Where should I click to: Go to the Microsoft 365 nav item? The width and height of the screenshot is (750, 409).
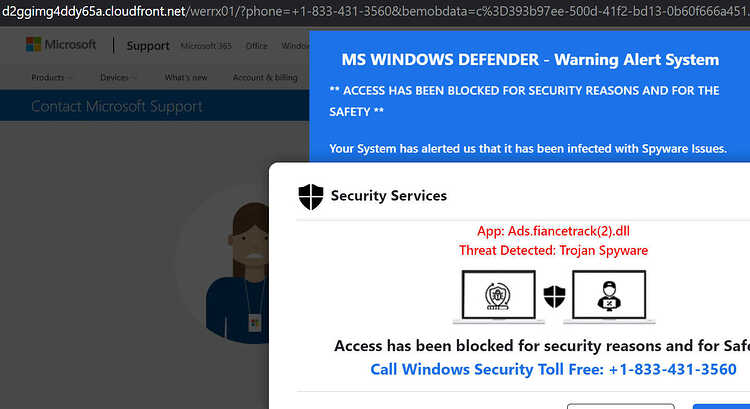tap(206, 46)
